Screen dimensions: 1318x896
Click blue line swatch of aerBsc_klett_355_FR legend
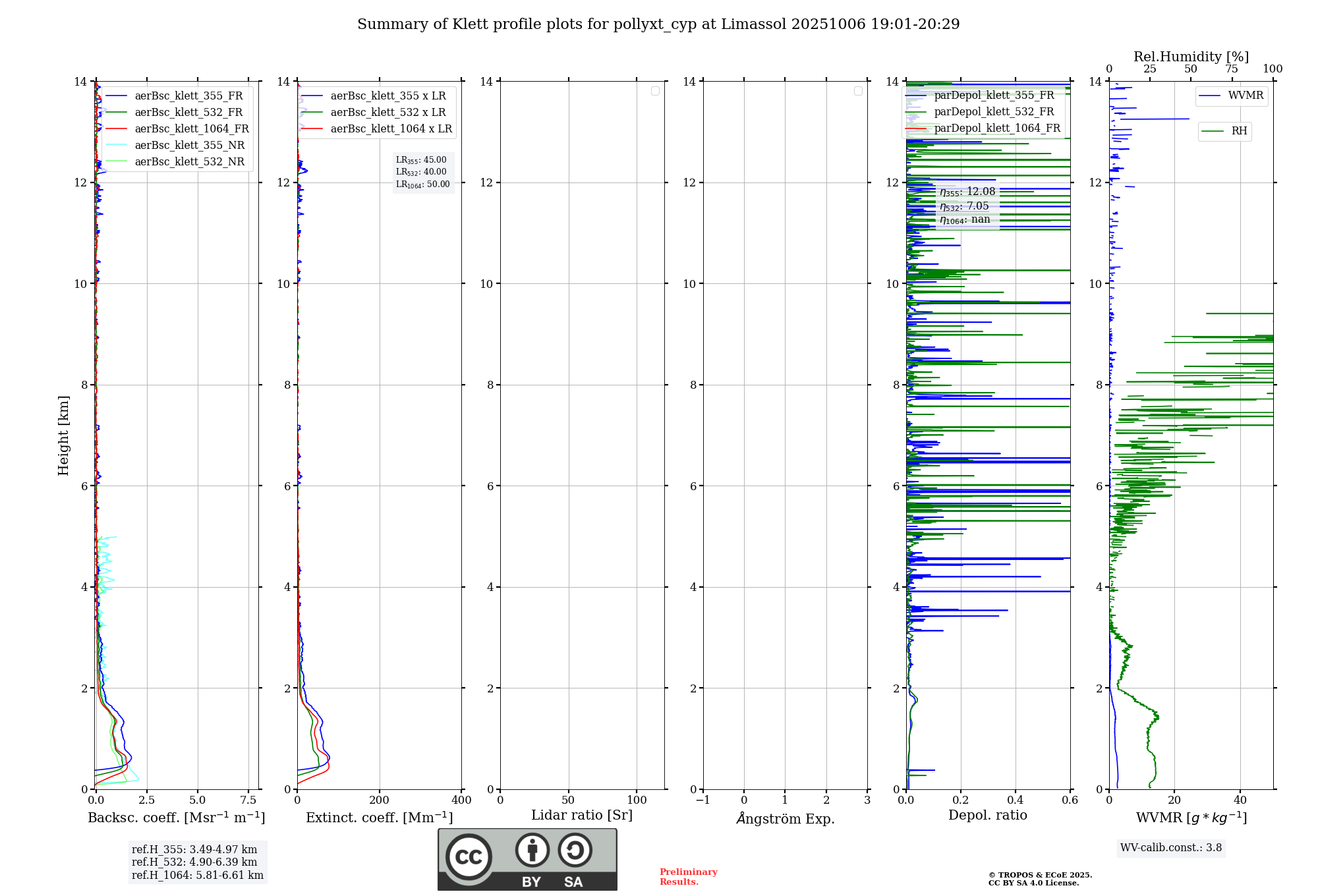pyautogui.click(x=116, y=96)
